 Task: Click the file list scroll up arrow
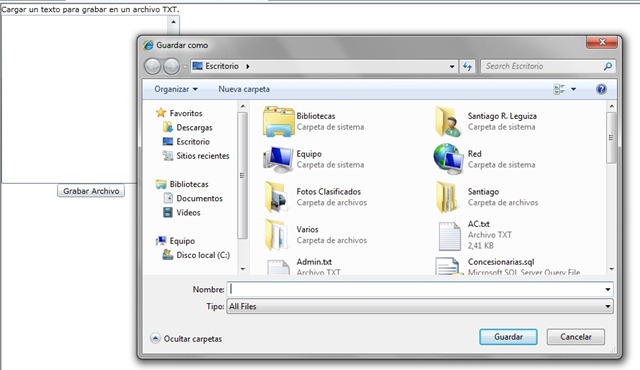611,106
